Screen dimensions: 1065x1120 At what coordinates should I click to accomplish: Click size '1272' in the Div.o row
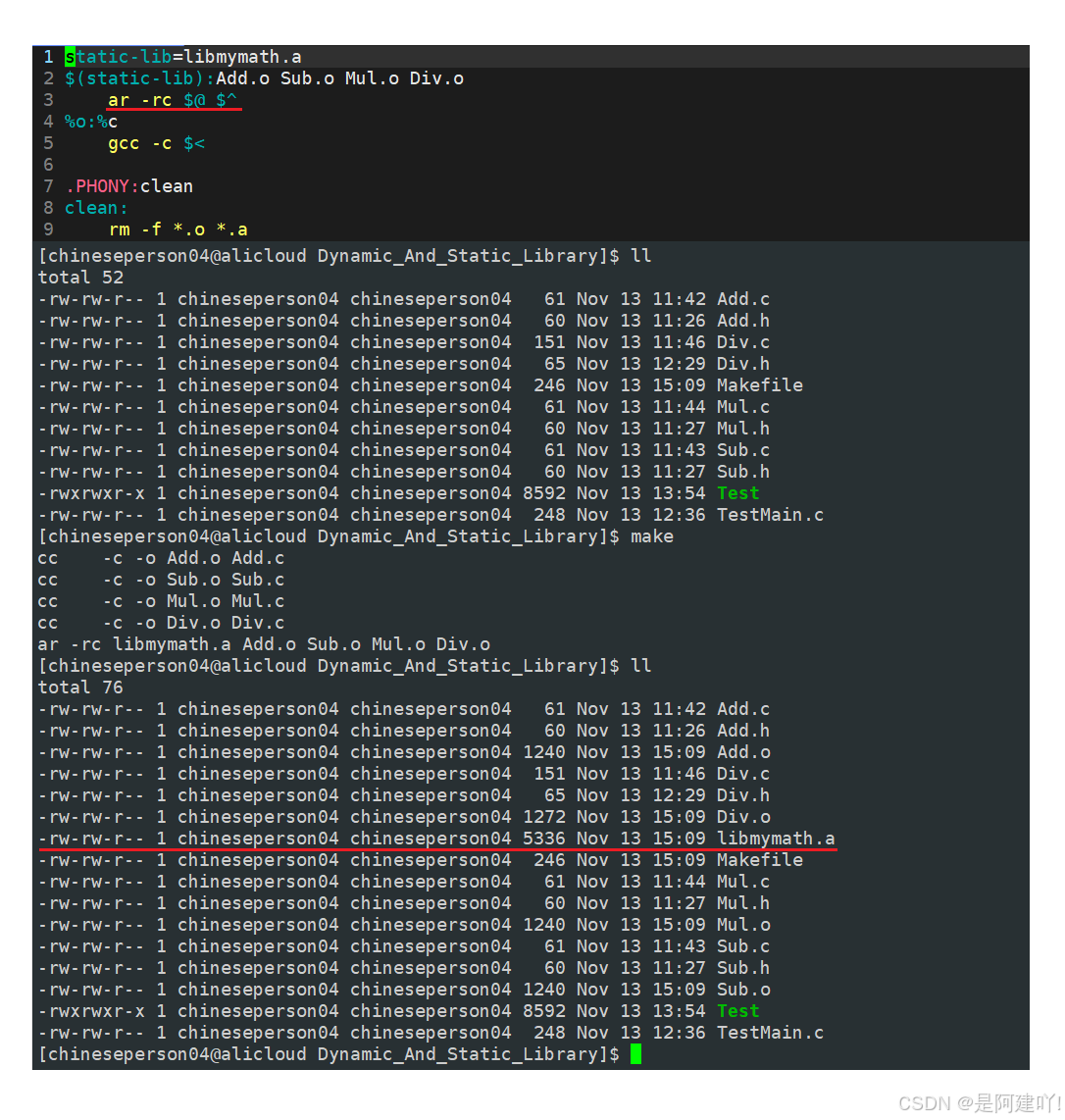pyautogui.click(x=544, y=816)
